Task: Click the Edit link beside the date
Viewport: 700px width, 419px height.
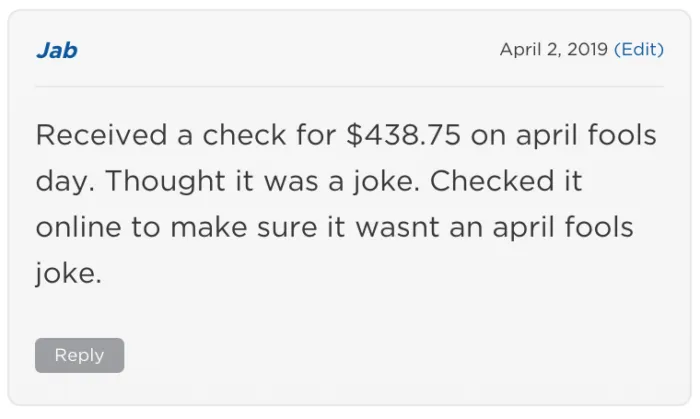Action: click(x=639, y=49)
